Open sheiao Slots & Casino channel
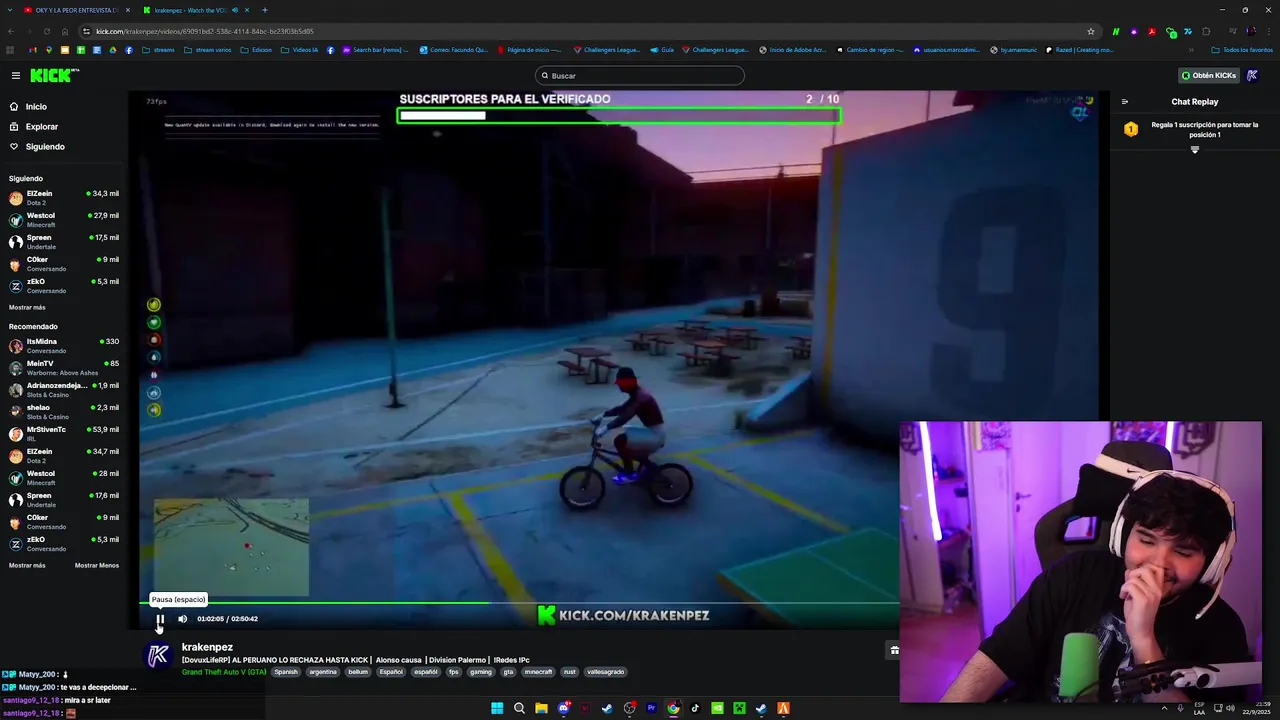Viewport: 1280px width, 720px height. 64,412
